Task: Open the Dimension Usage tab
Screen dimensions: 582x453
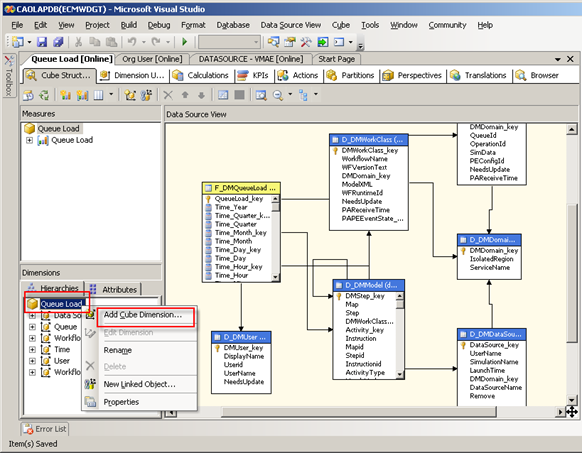Action: point(133,75)
